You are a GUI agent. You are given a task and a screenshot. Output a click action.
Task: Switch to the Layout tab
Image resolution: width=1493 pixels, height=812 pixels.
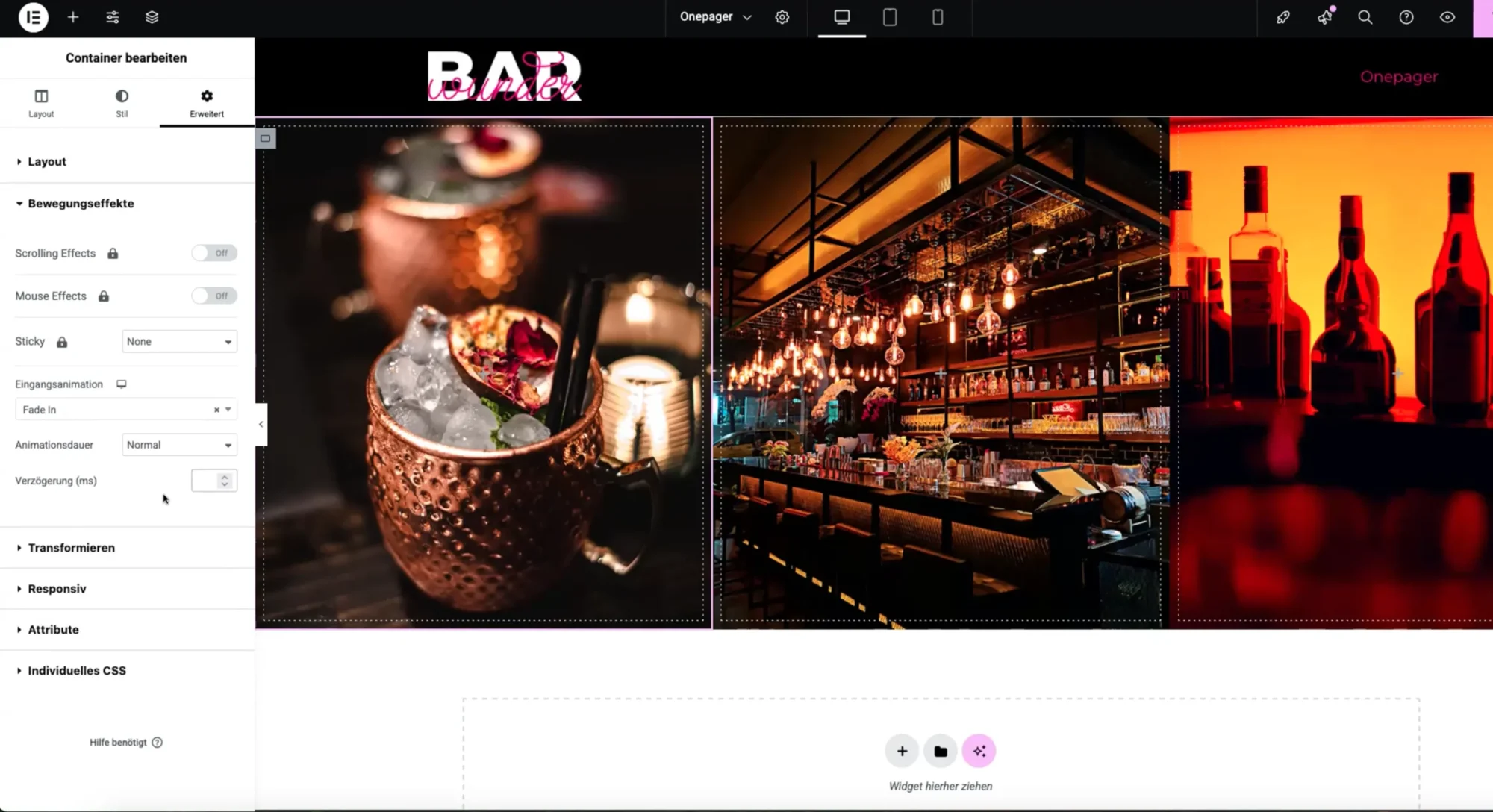(x=41, y=103)
